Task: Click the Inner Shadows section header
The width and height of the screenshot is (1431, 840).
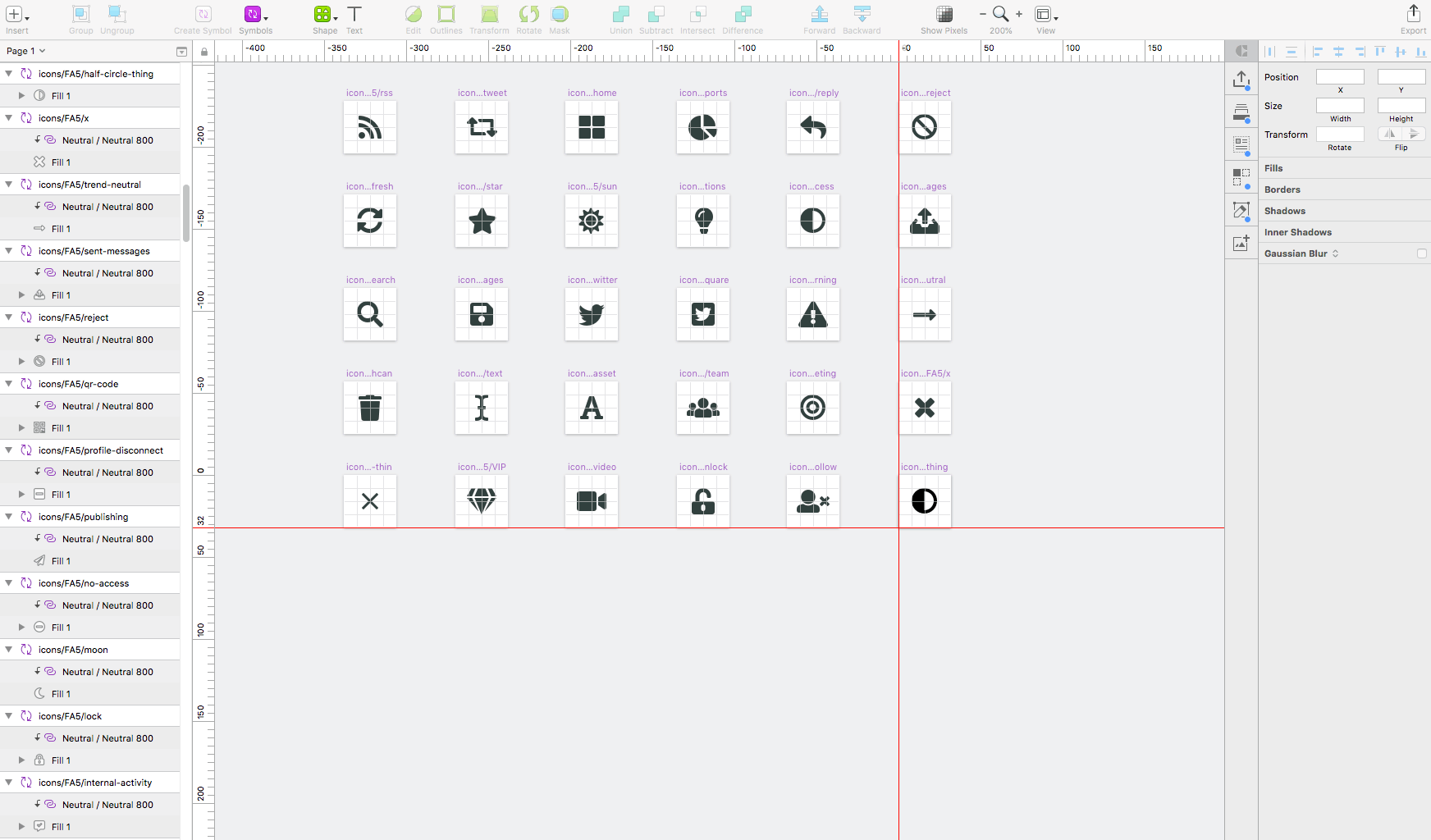Action: click(1345, 232)
